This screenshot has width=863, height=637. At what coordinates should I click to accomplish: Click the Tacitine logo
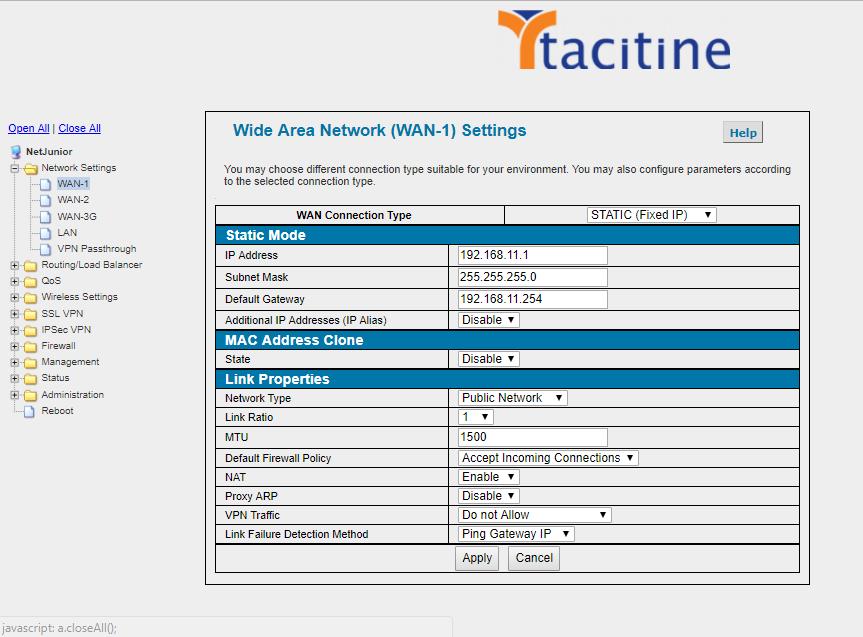click(612, 43)
